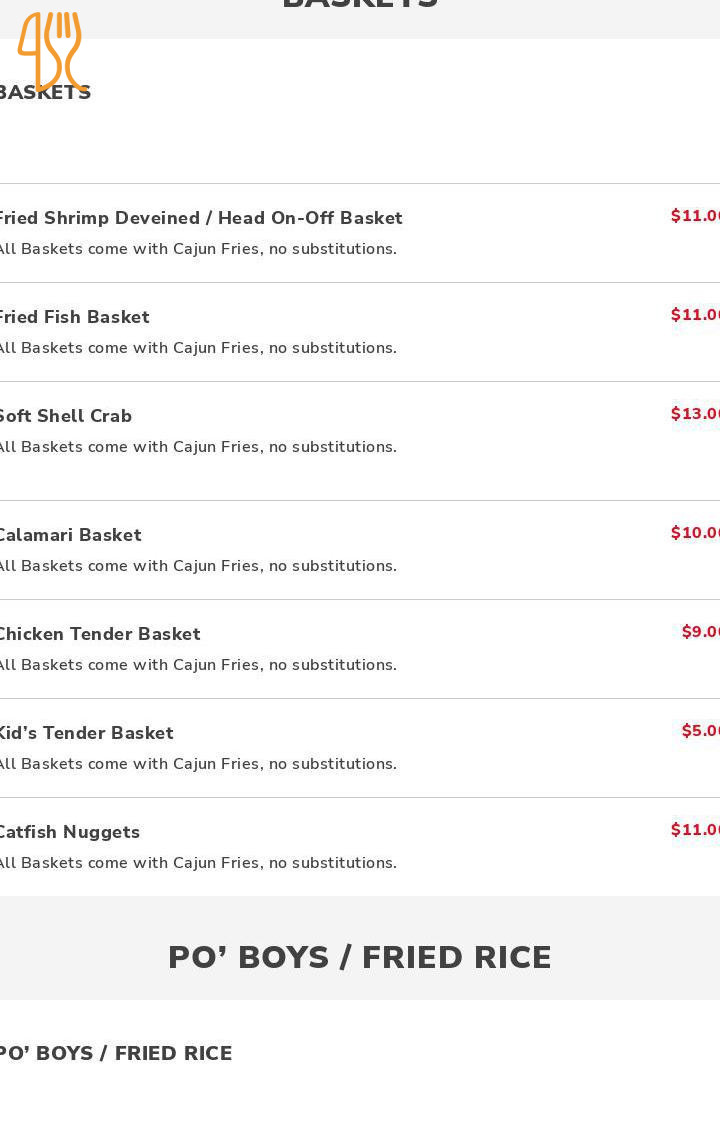Screen dimensions: 720x1131
Task: Choose the Soft Shell Crab item
Action: coord(66,416)
